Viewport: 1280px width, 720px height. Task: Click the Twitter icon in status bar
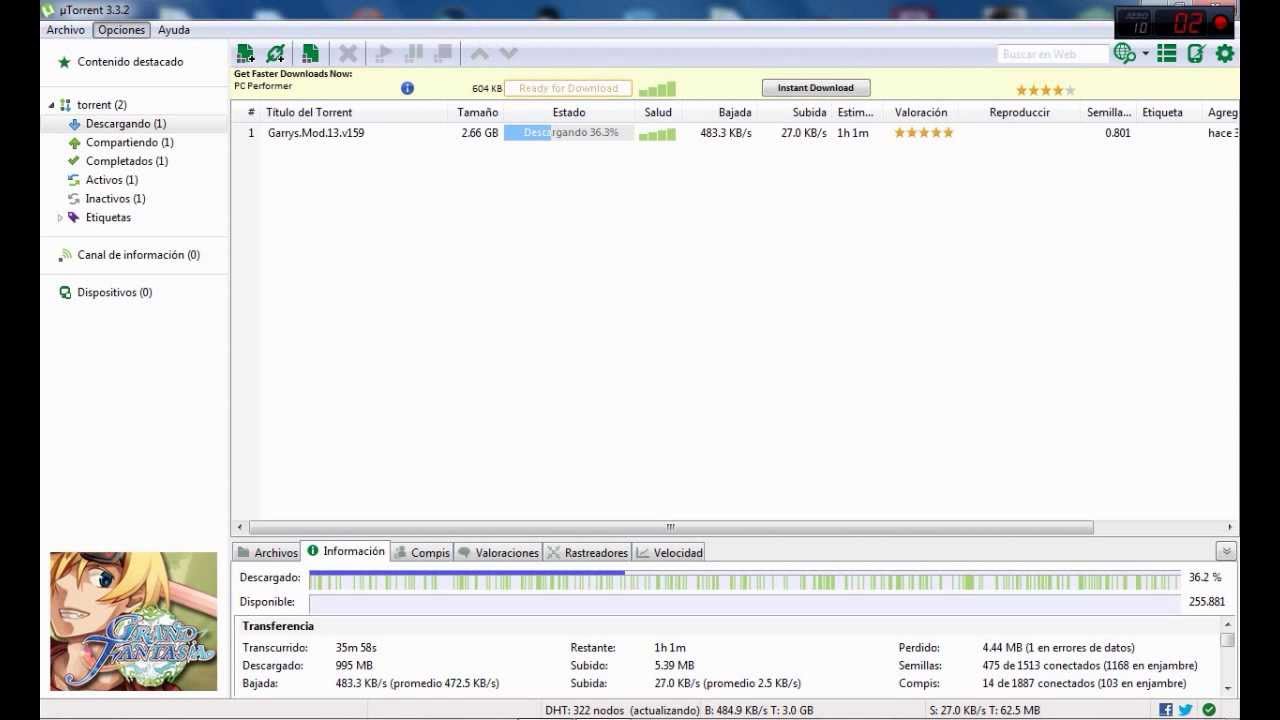coord(1186,710)
